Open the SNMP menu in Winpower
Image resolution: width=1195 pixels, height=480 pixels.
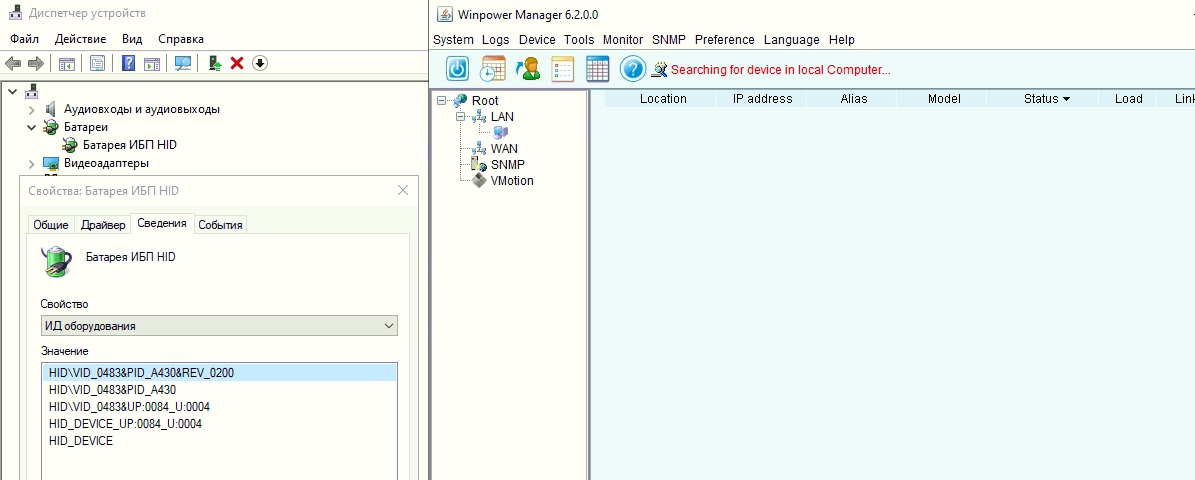tap(669, 40)
